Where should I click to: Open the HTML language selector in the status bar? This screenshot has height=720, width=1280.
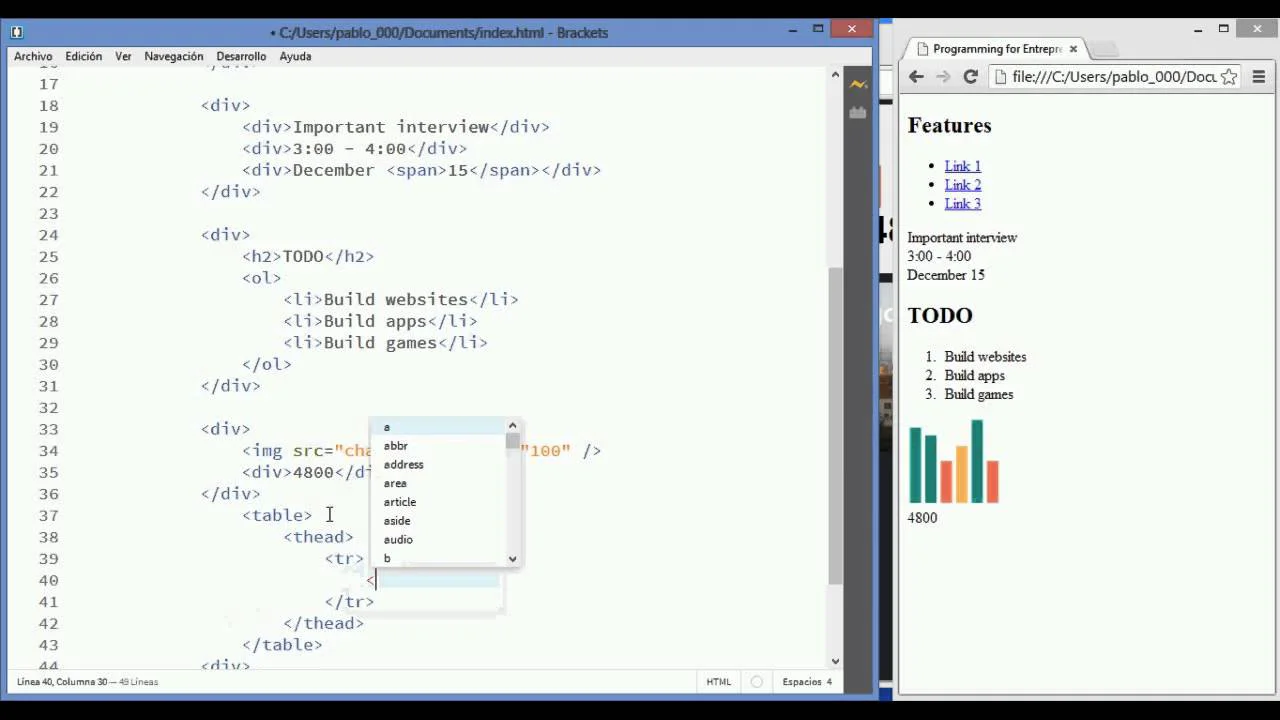click(x=718, y=682)
